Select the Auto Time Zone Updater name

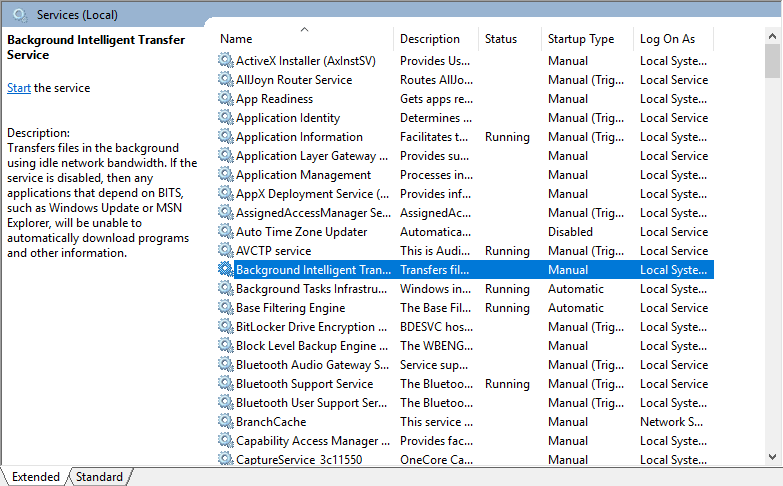tap(301, 232)
